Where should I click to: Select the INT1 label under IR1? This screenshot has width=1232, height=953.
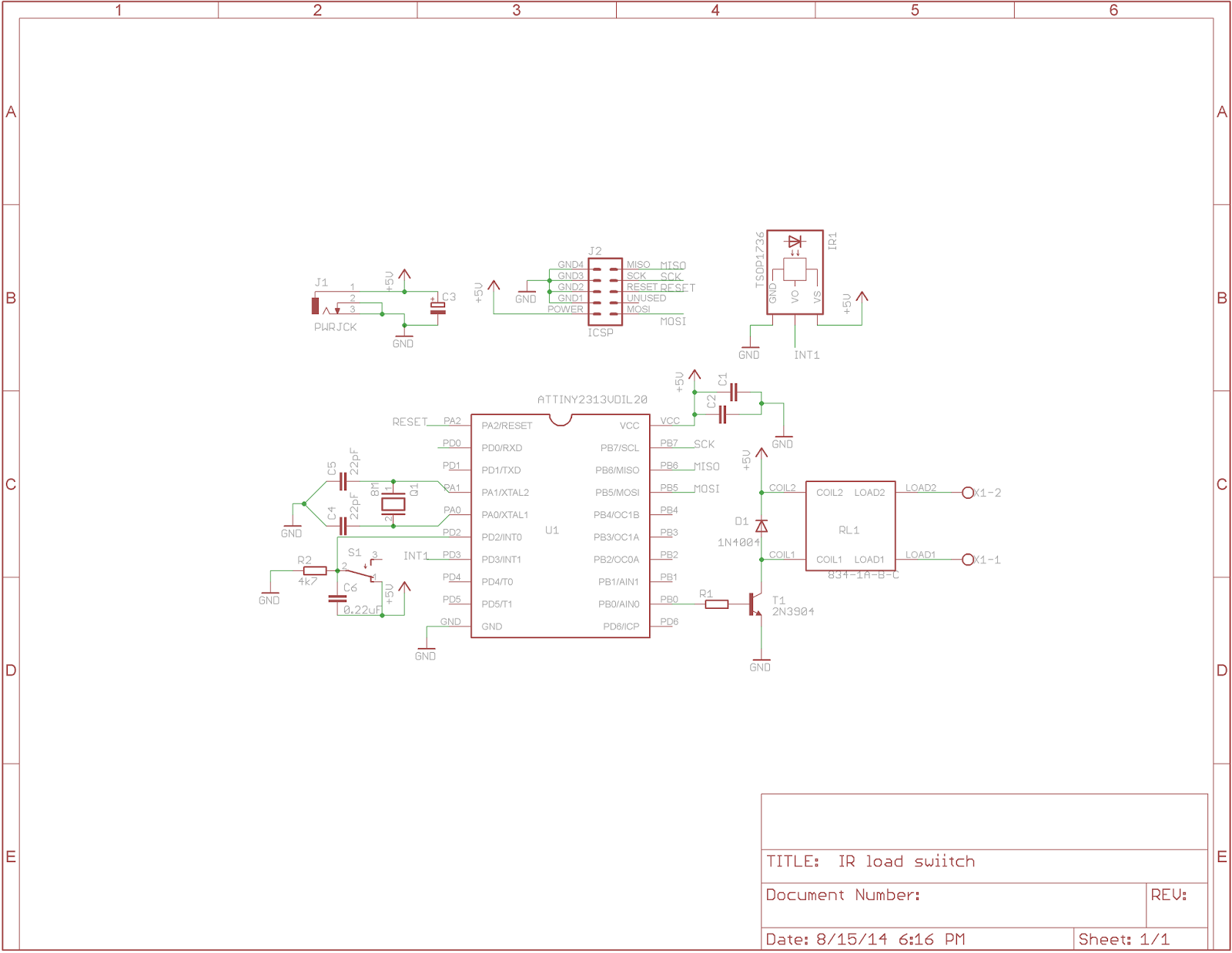pyautogui.click(x=807, y=355)
